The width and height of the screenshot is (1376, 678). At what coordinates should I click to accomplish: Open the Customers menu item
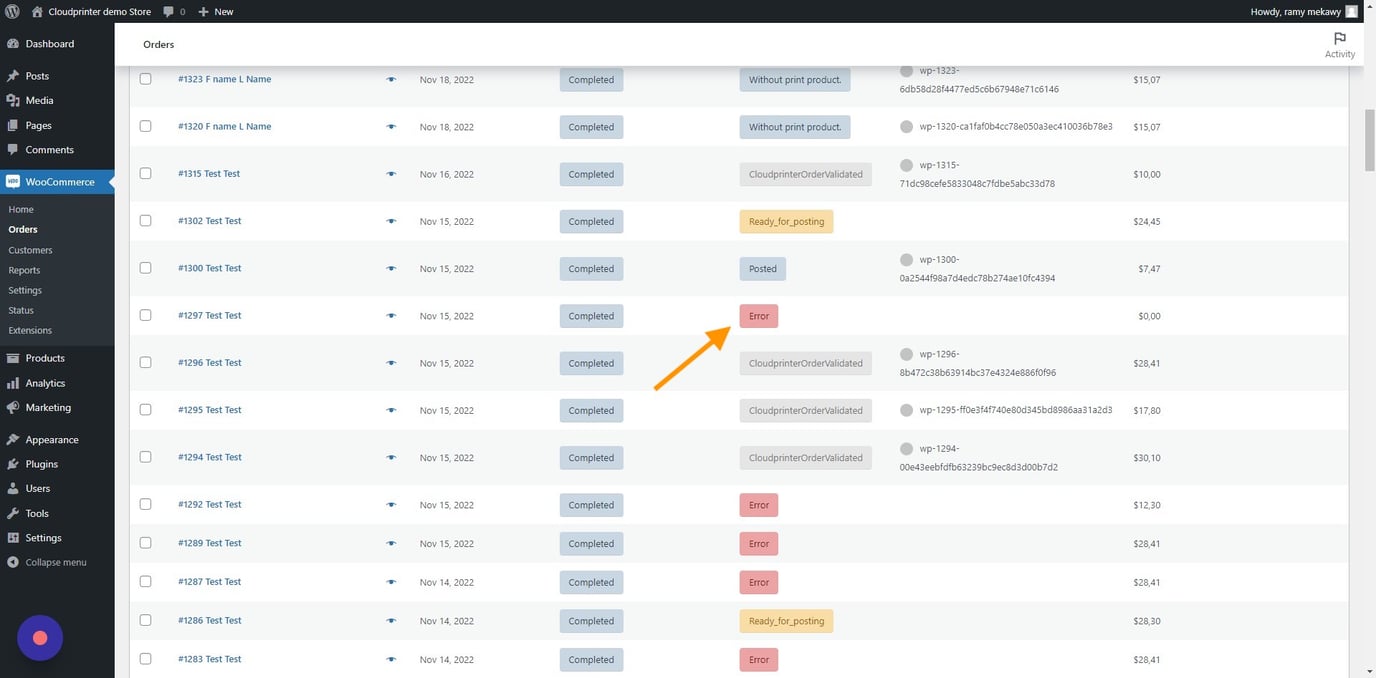coord(30,249)
